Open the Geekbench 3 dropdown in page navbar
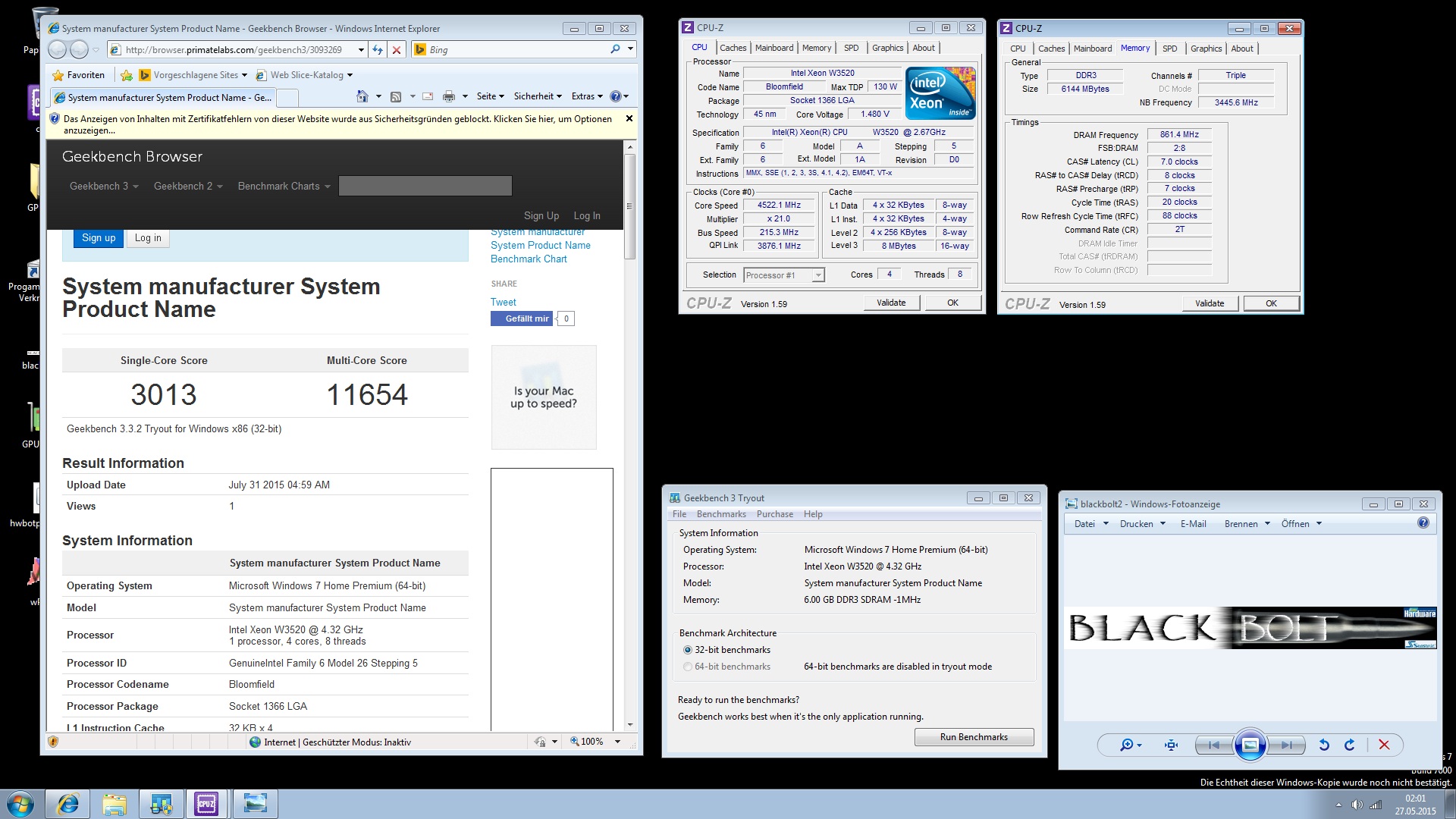The image size is (1456, 819). [104, 186]
